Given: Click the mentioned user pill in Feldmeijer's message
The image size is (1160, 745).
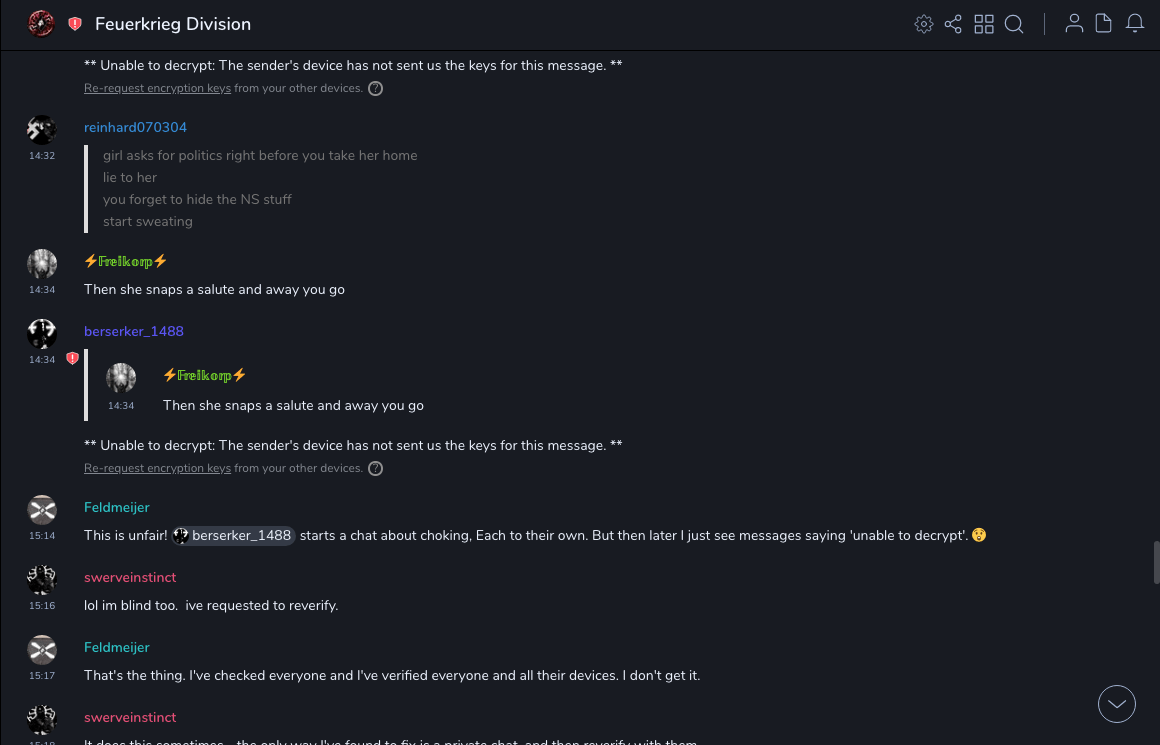Looking at the screenshot, I should tap(233, 536).
